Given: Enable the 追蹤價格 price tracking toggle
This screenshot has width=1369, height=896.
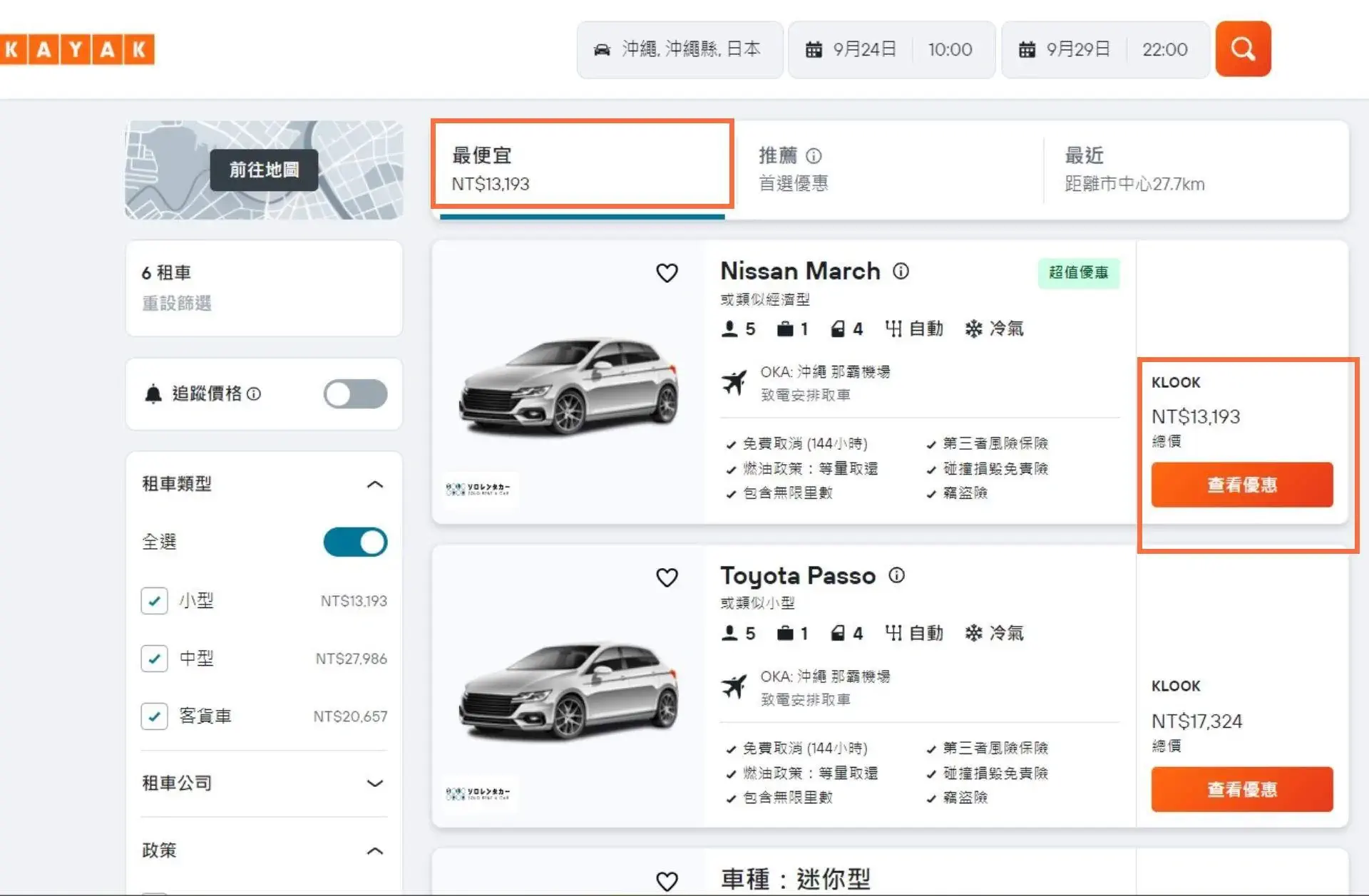Looking at the screenshot, I should tap(354, 393).
